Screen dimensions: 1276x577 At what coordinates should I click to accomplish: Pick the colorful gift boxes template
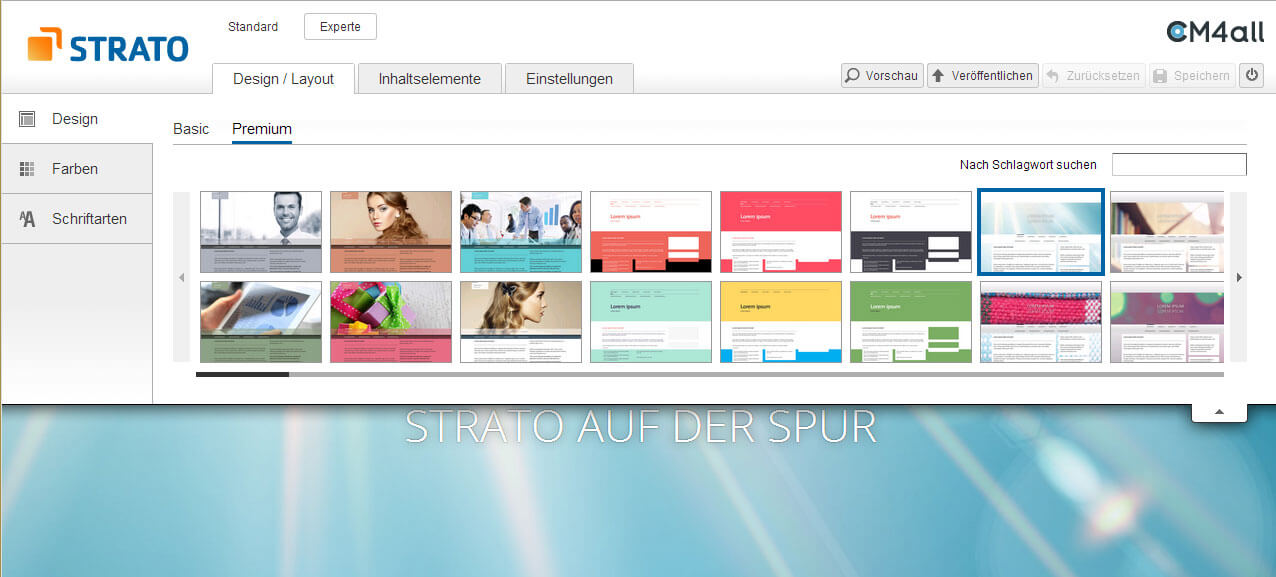(391, 322)
